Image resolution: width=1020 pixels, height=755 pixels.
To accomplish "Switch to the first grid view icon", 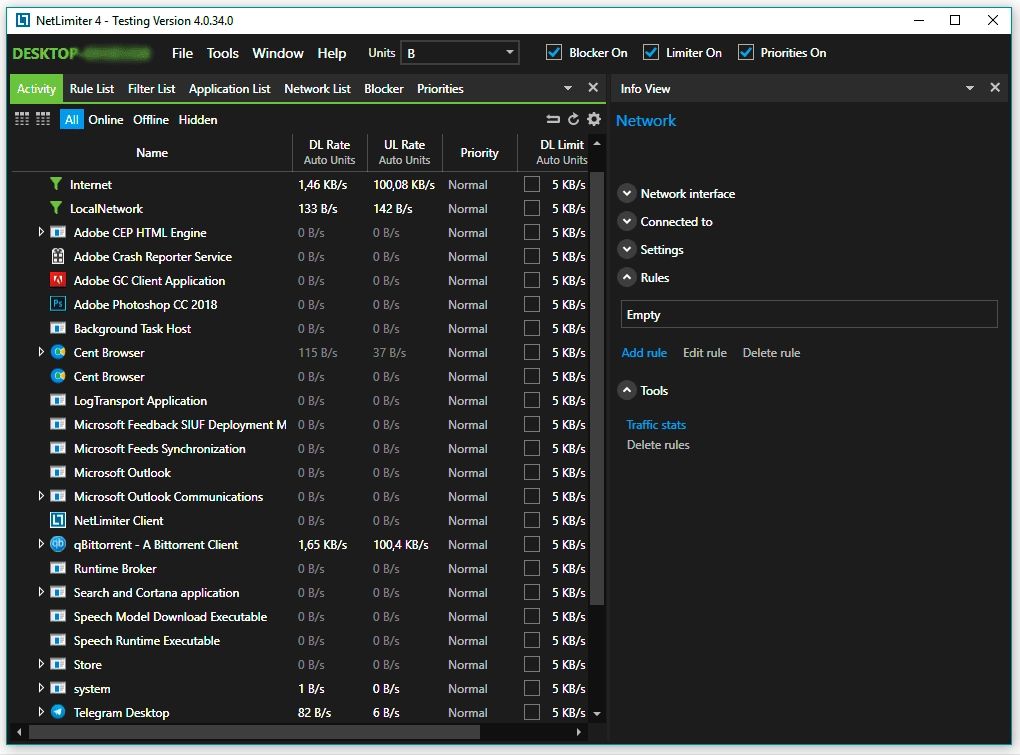I will [22, 119].
